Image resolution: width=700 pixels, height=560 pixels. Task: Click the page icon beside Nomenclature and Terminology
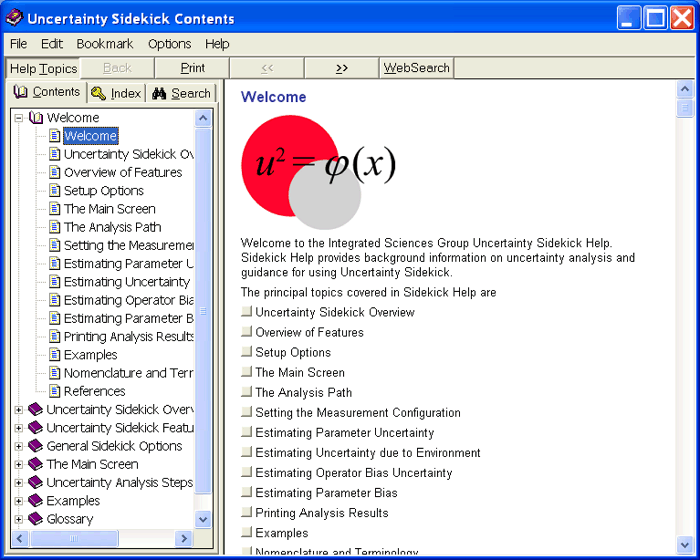click(x=54, y=372)
